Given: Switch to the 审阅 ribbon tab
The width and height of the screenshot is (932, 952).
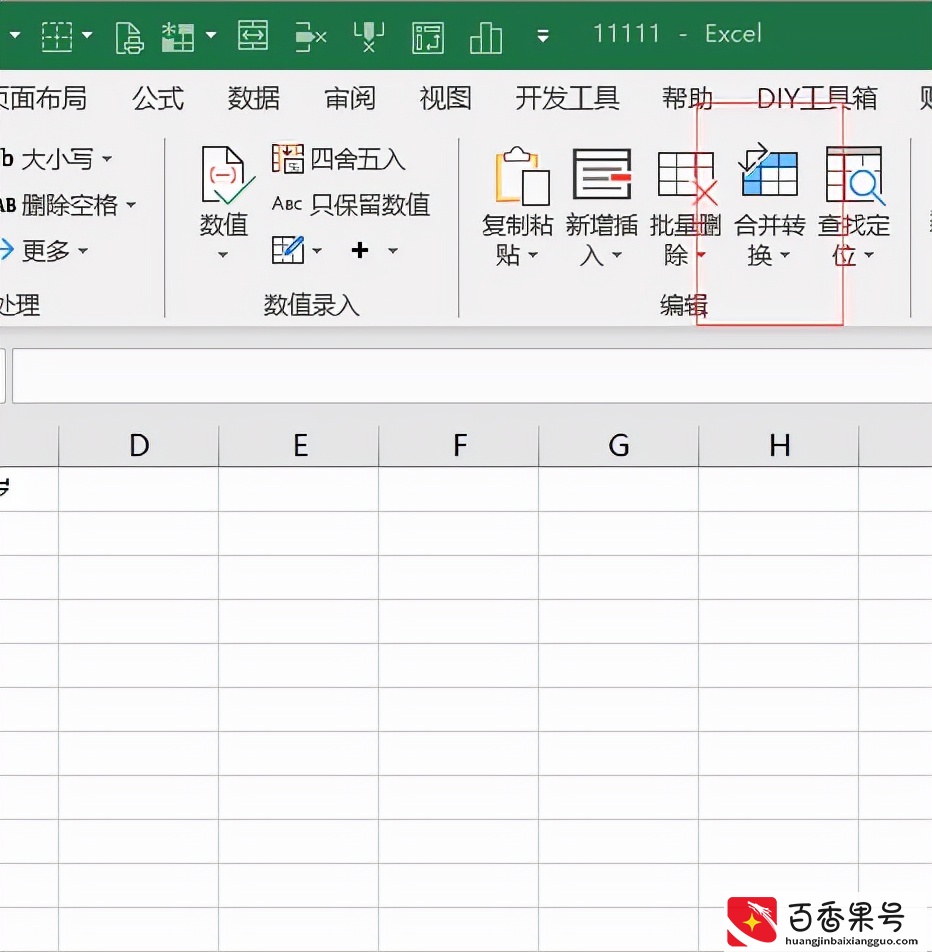Looking at the screenshot, I should tap(350, 98).
